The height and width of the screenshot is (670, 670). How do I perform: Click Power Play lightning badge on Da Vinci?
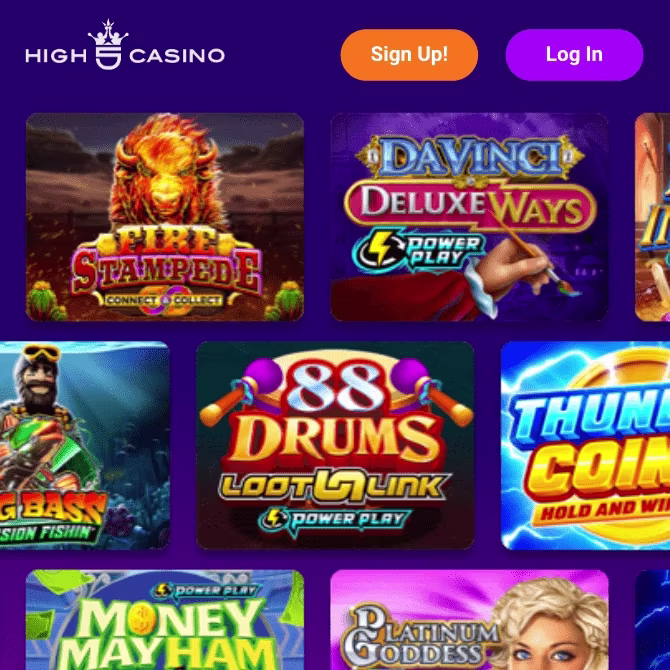point(418,251)
